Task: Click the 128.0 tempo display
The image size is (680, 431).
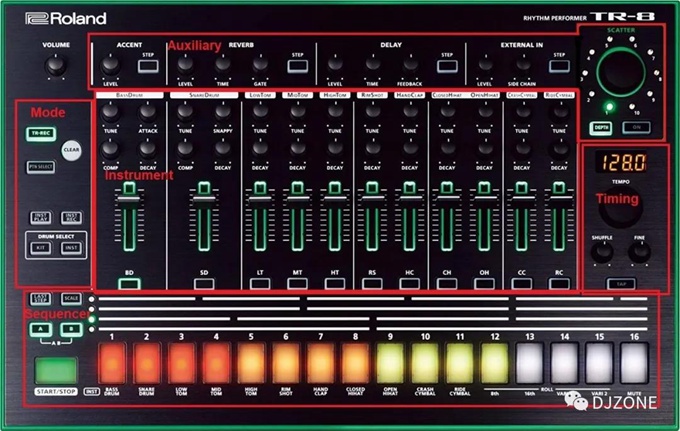Action: (621, 163)
